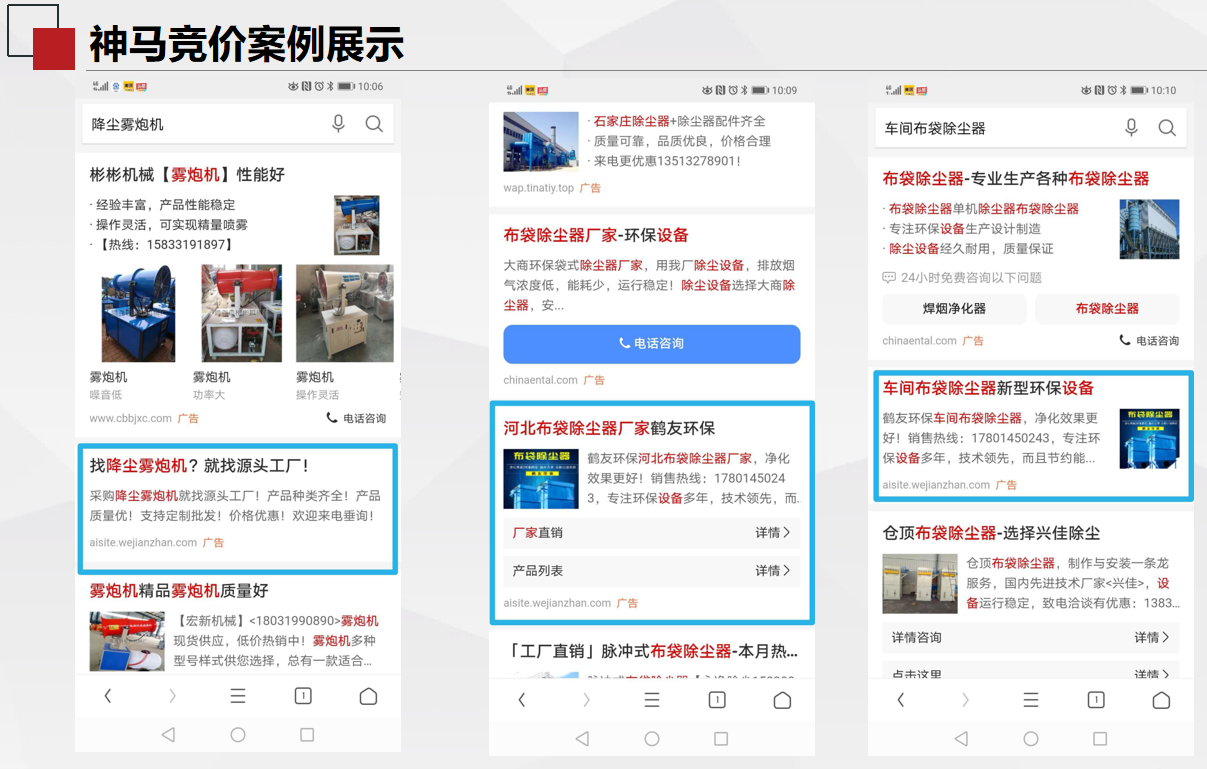
Task: Android home circle on the 10:09 phone
Action: click(x=652, y=739)
